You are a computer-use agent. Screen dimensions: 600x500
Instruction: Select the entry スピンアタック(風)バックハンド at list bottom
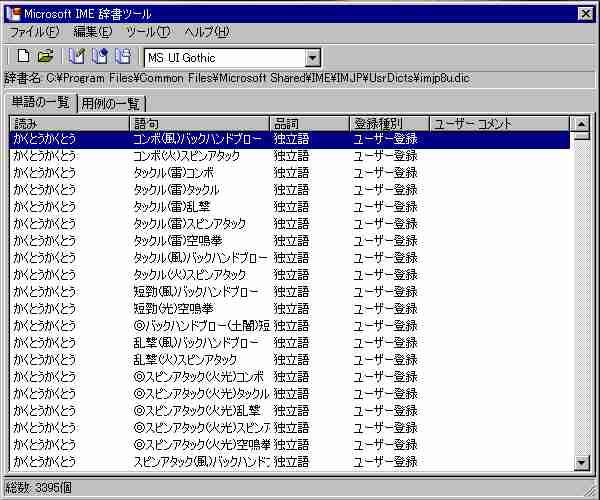tap(290, 462)
